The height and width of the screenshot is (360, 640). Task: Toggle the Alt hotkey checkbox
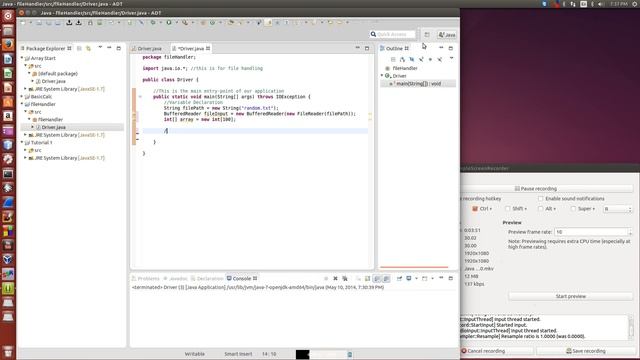click(541, 209)
